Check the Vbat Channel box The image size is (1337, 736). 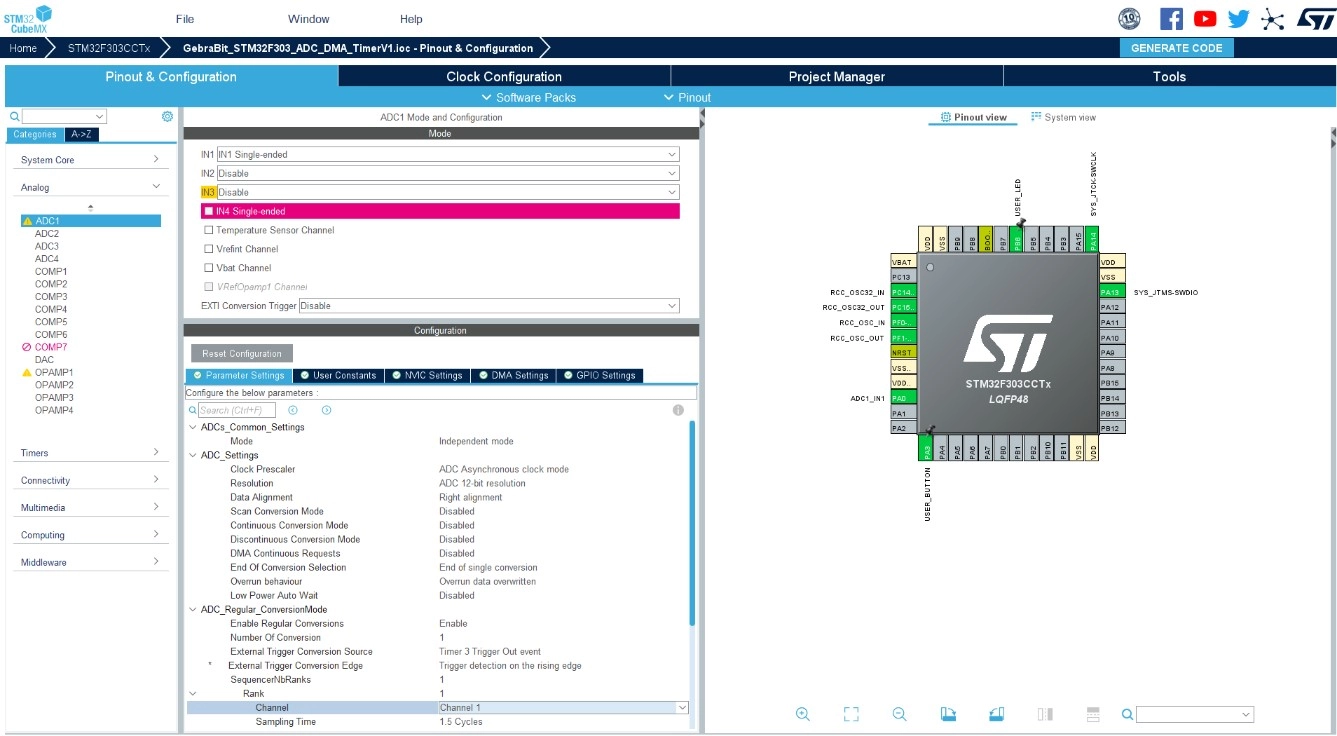(x=209, y=268)
